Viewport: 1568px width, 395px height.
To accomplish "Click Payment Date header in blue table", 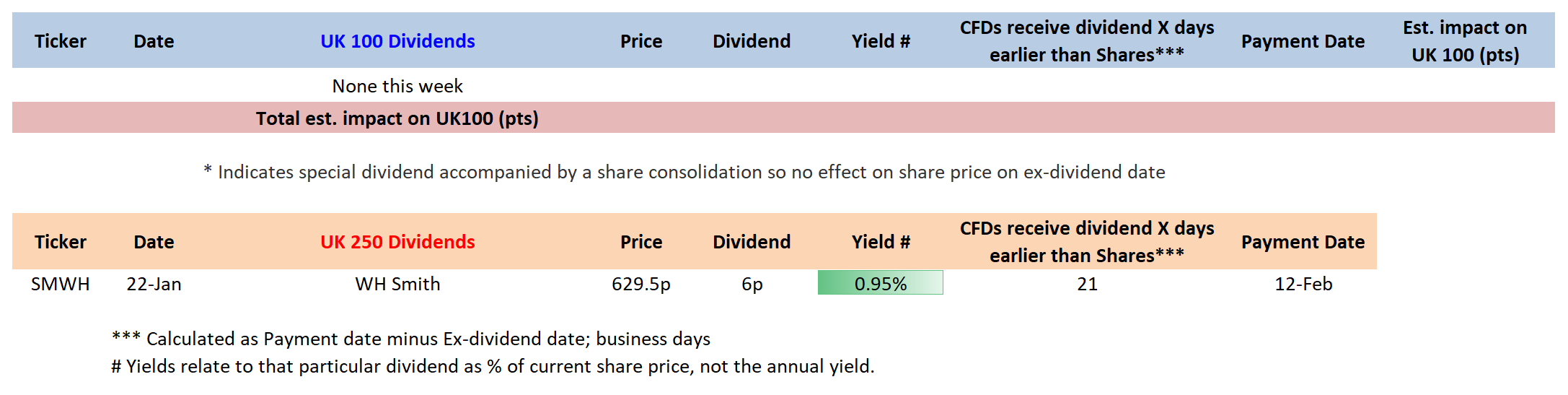I will coord(1303,41).
